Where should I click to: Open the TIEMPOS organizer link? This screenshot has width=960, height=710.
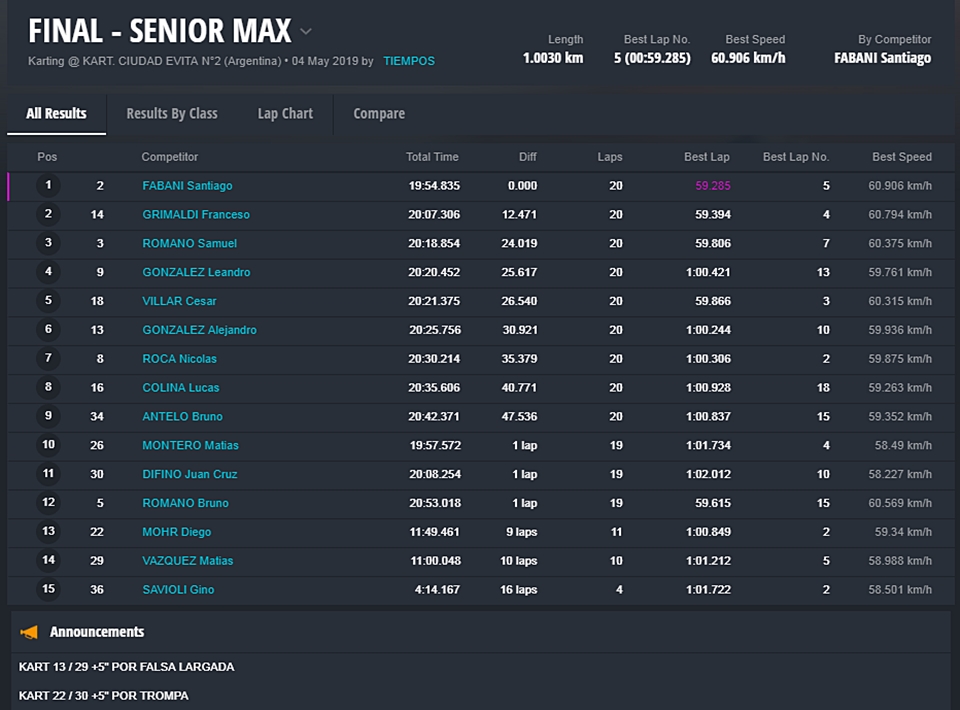(x=409, y=61)
